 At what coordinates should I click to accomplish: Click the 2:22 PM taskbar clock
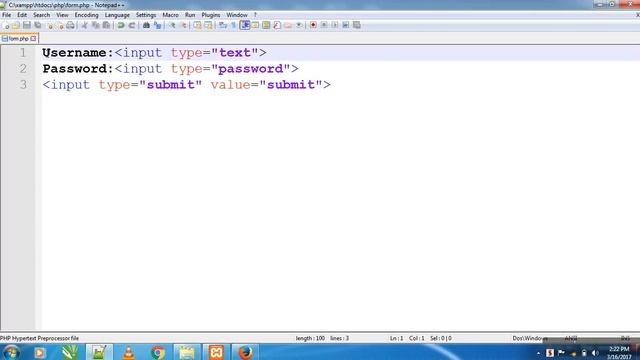(x=619, y=349)
